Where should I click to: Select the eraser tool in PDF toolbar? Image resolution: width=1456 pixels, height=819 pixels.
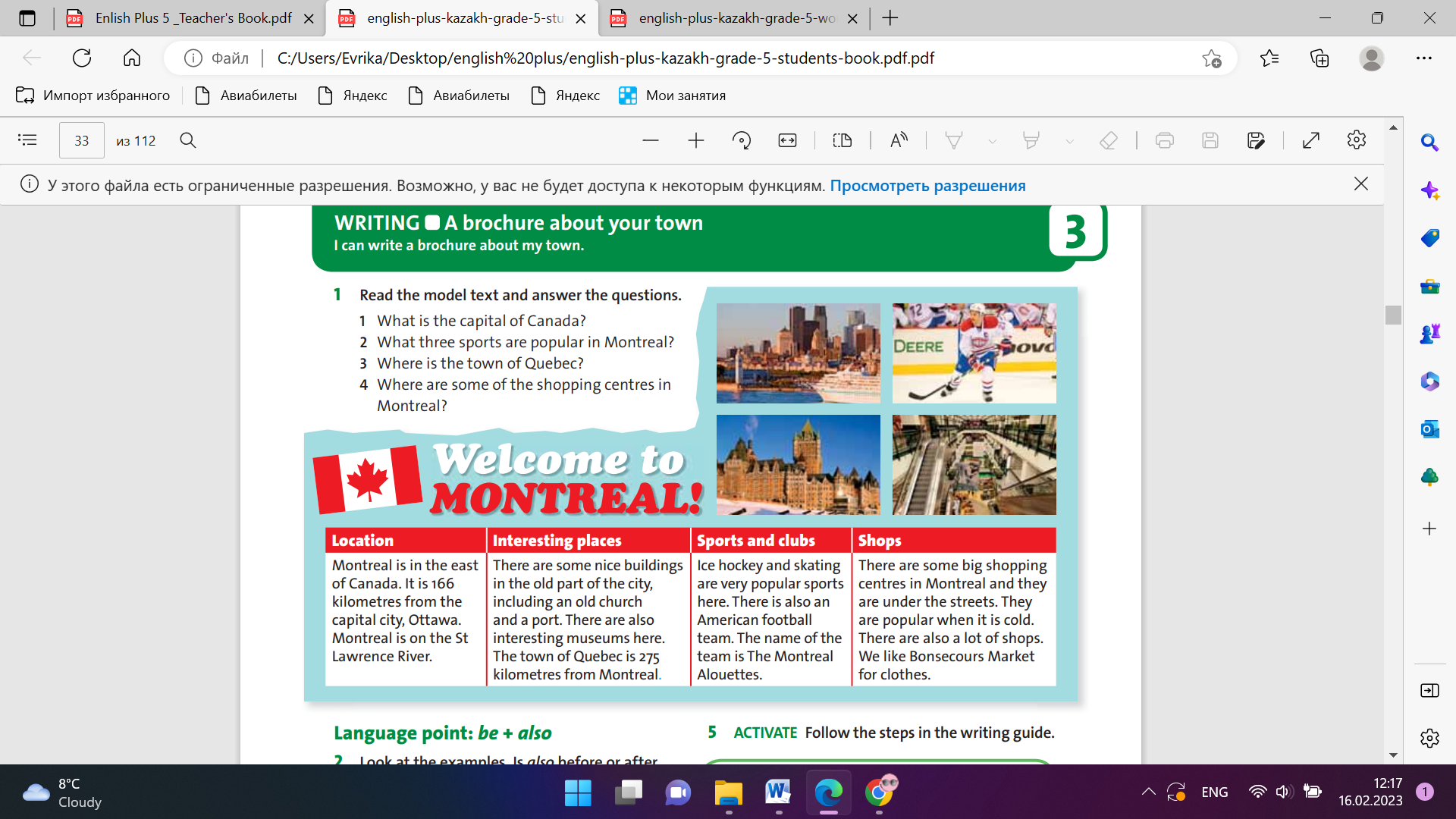1108,140
